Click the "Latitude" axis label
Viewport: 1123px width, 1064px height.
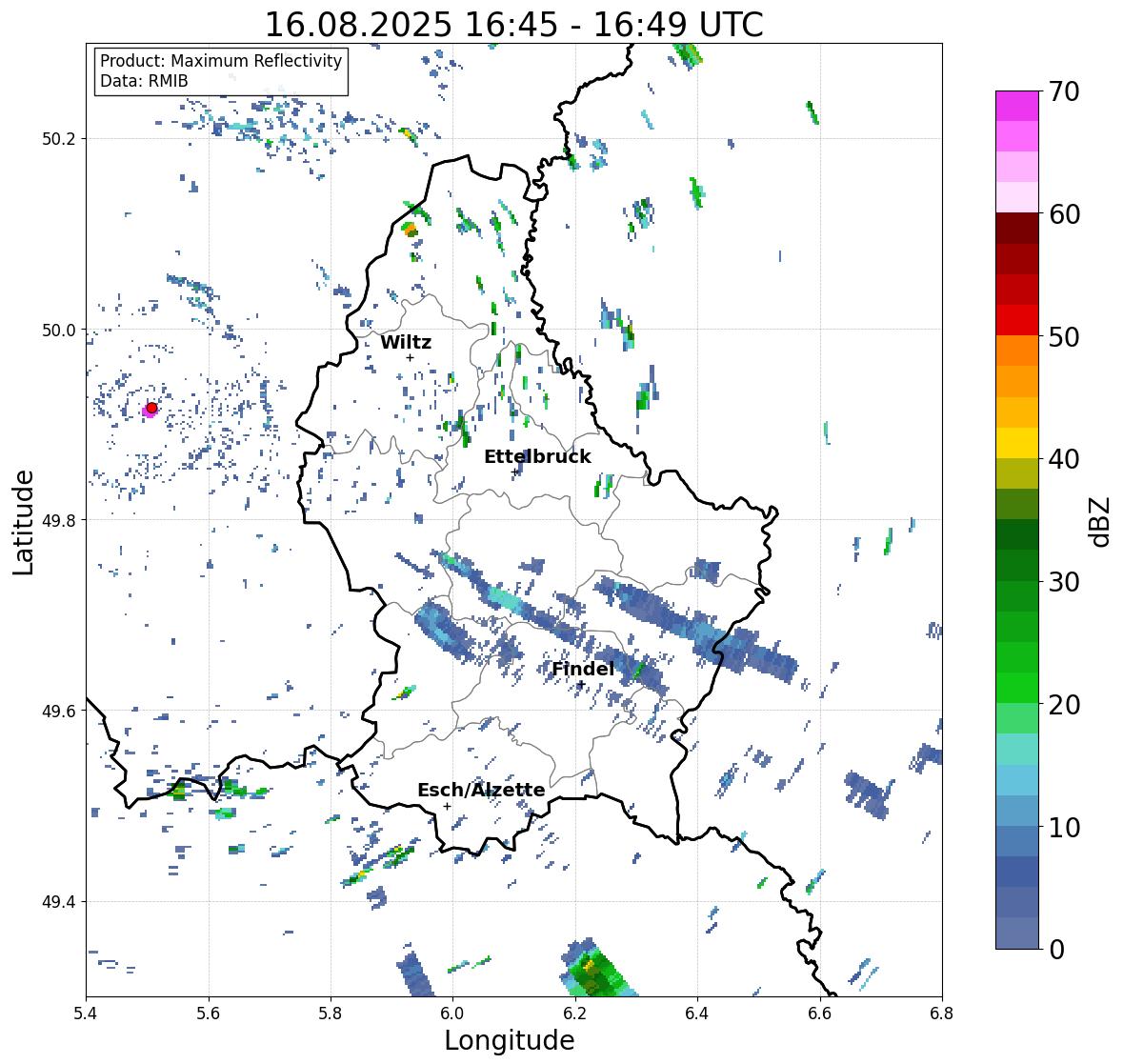[23, 522]
